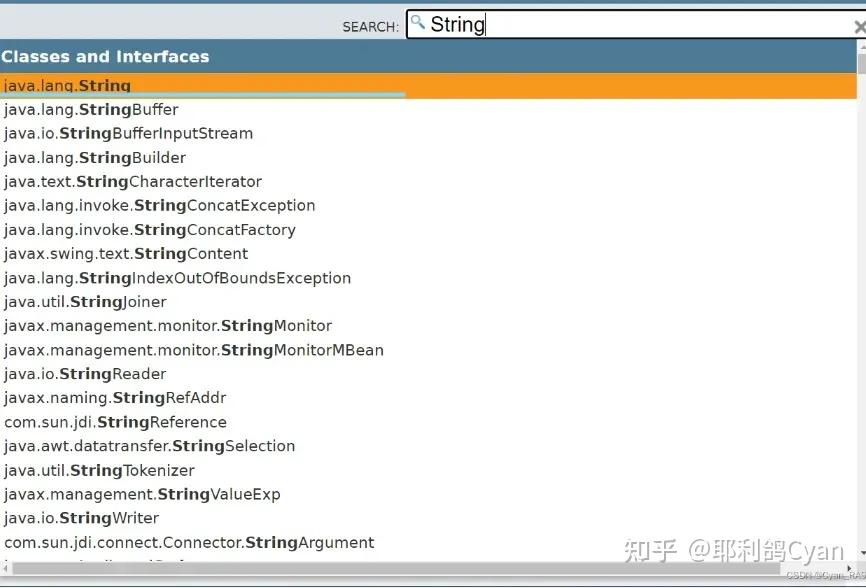Click the horizontal scrollbar at list bottom

(400, 569)
